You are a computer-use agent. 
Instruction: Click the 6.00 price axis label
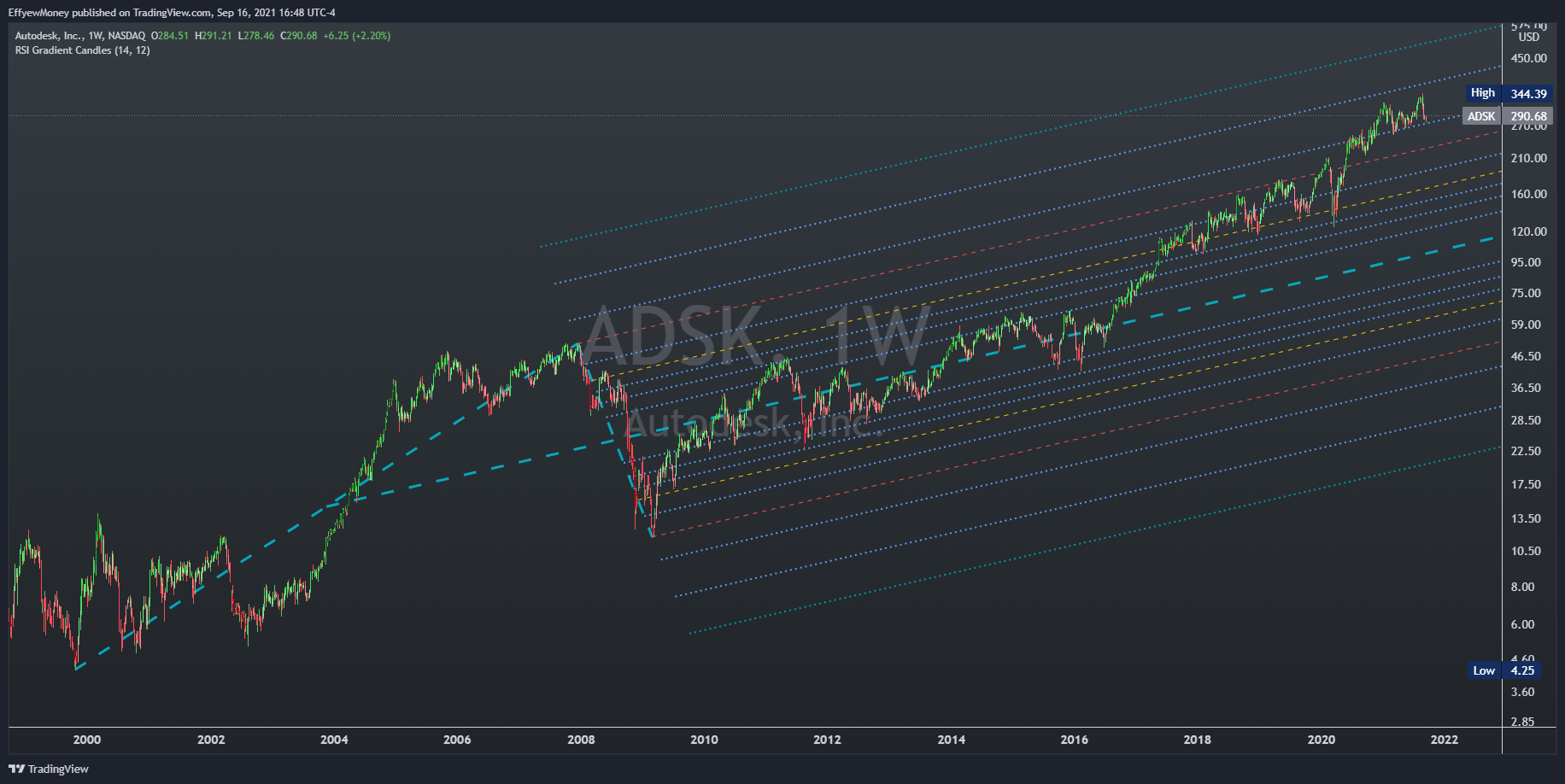point(1522,624)
